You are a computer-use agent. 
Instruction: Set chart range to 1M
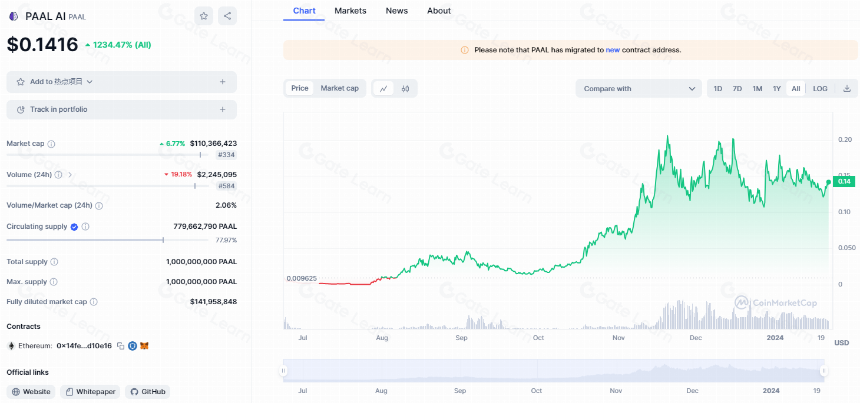(x=757, y=88)
